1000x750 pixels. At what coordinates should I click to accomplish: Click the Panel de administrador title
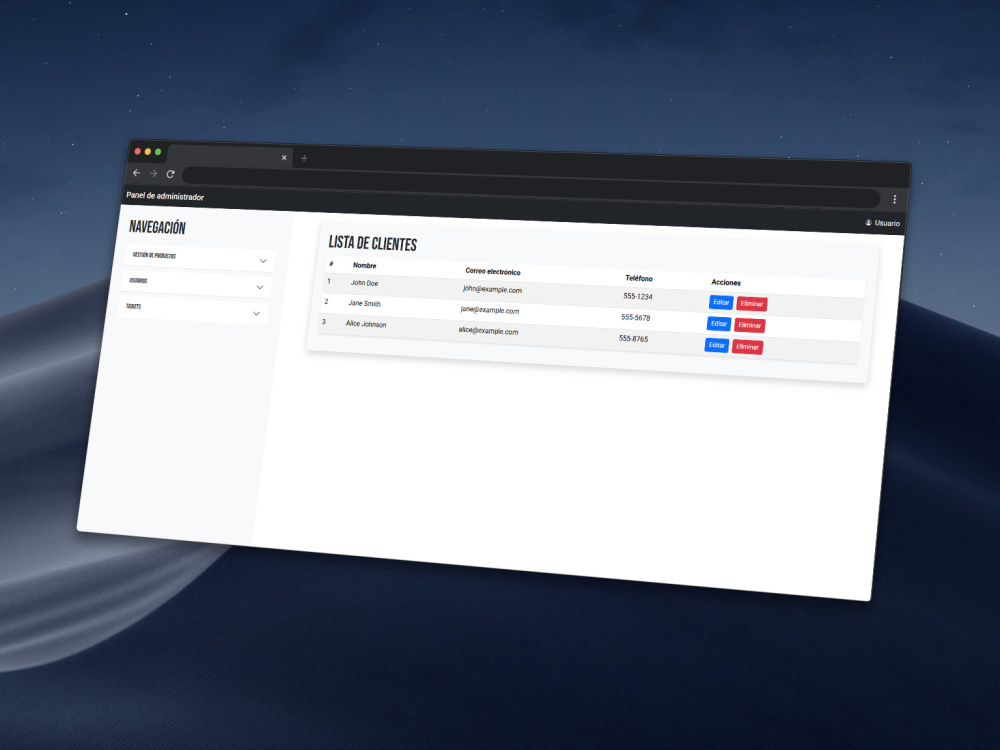point(165,196)
